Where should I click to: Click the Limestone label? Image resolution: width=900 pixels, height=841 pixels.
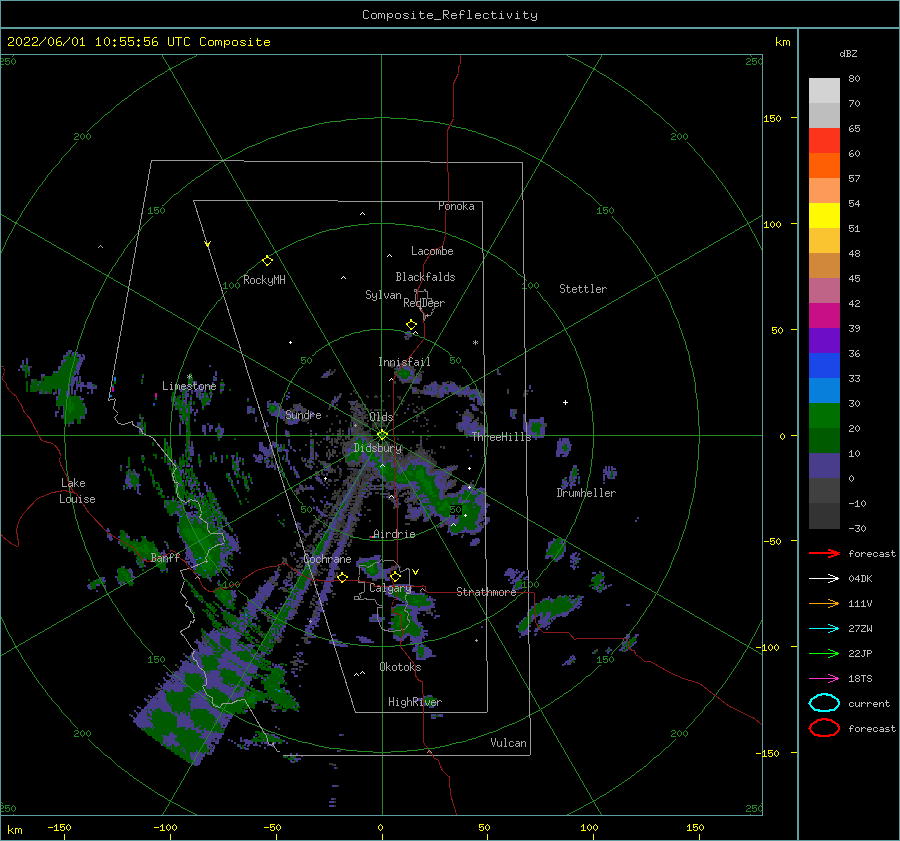pos(189,386)
